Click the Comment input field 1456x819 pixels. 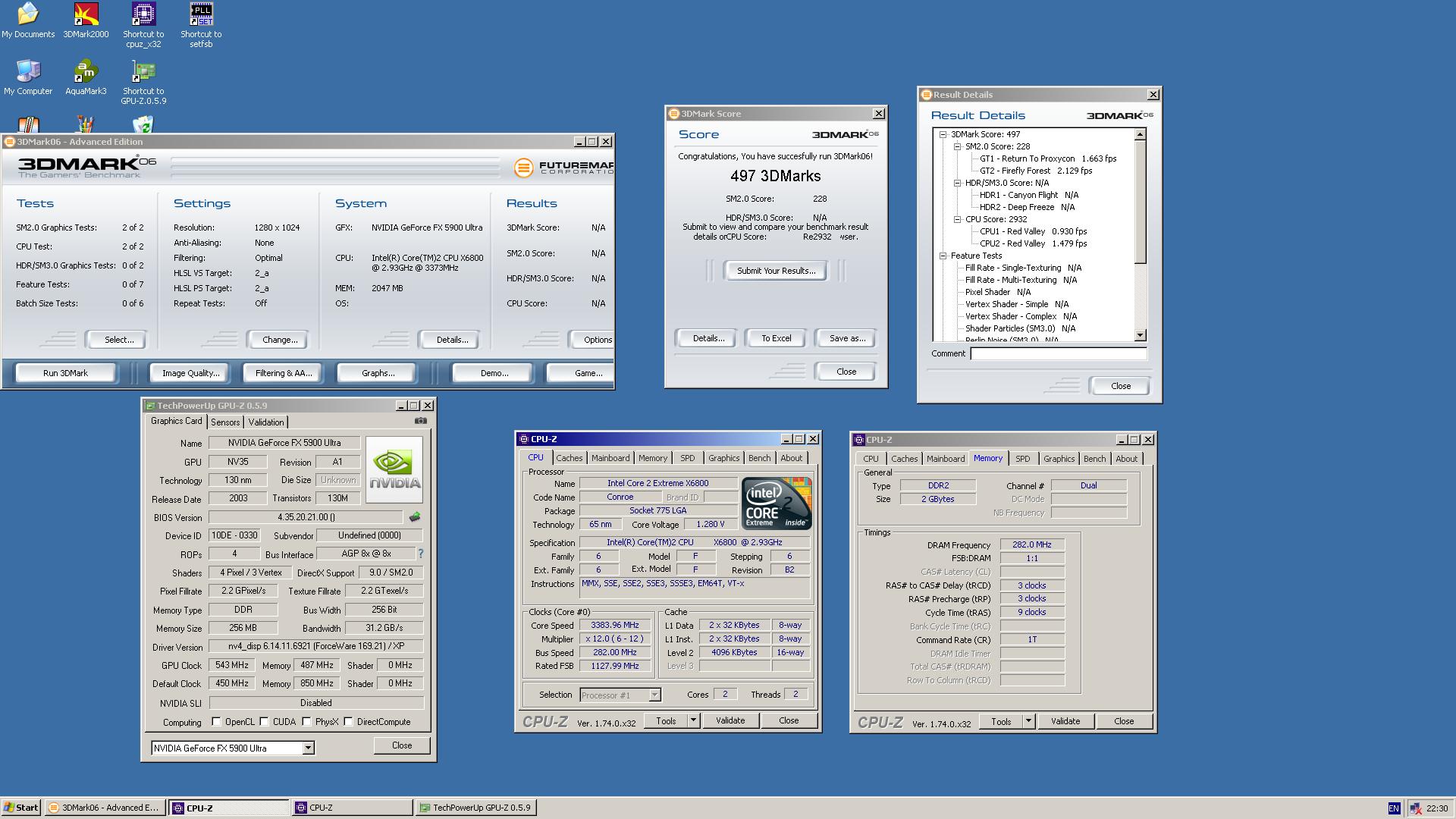[1058, 353]
